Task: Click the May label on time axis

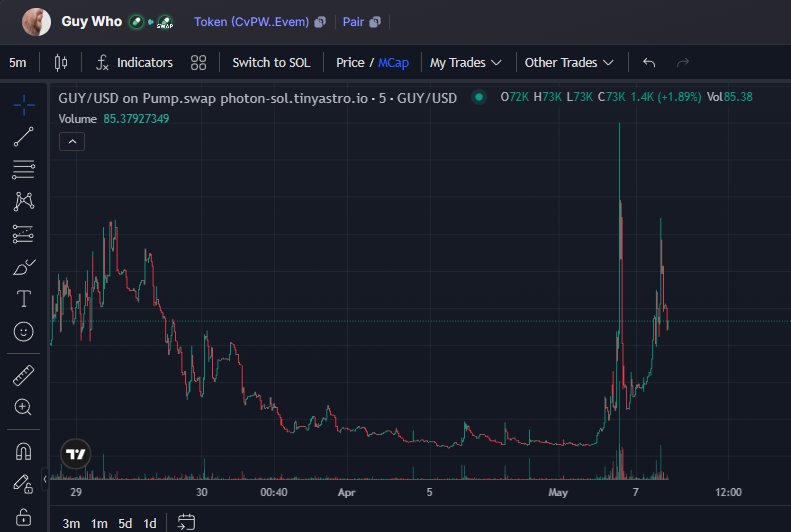Action: pos(558,492)
